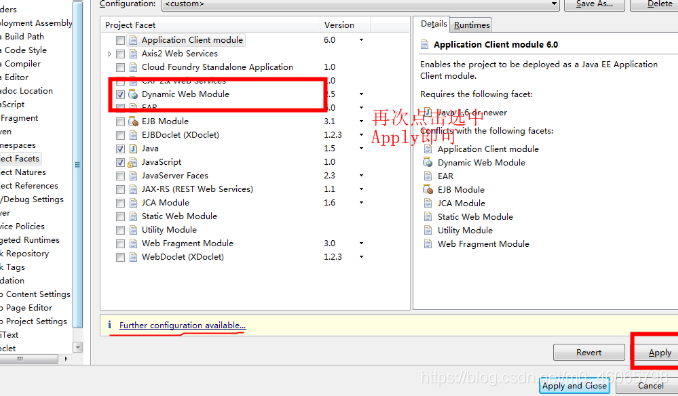The height and width of the screenshot is (396, 678).
Task: Switch to the Runtimes tab
Action: 472,26
